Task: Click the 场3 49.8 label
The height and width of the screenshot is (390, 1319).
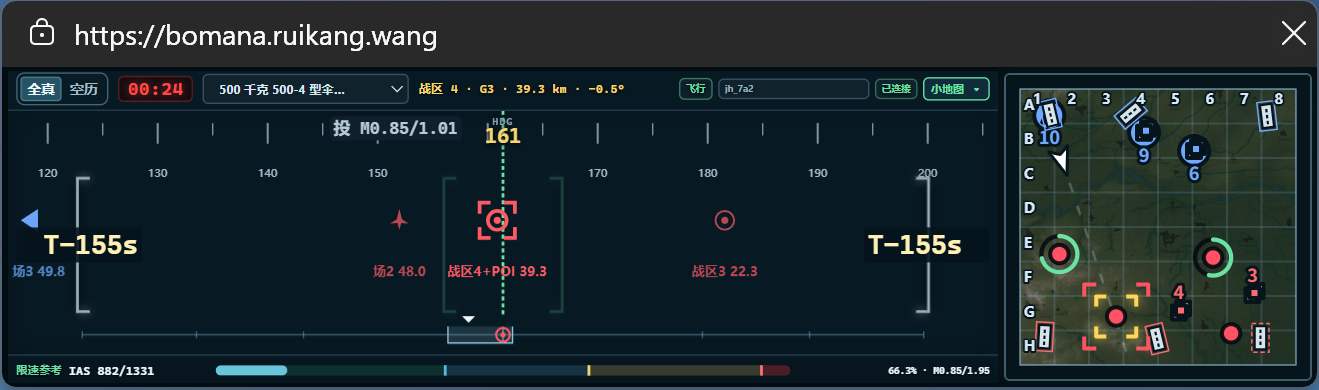Action: [x=39, y=271]
